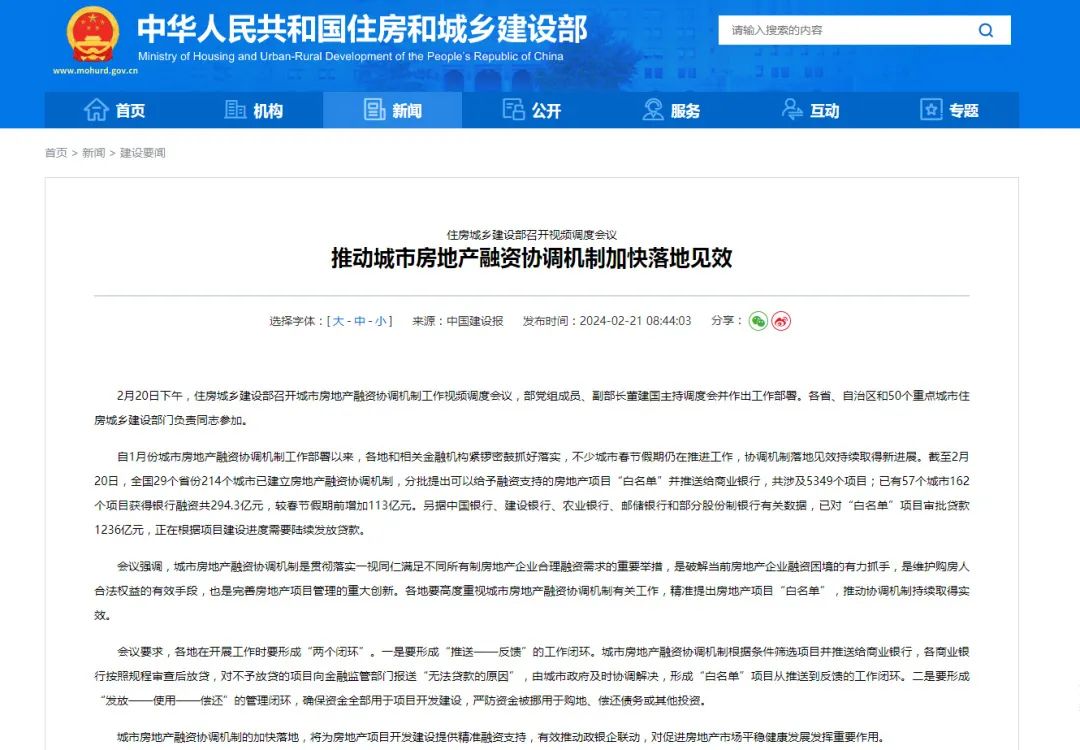Open the 专题 navigation tab
The height and width of the screenshot is (750, 1080).
click(950, 110)
